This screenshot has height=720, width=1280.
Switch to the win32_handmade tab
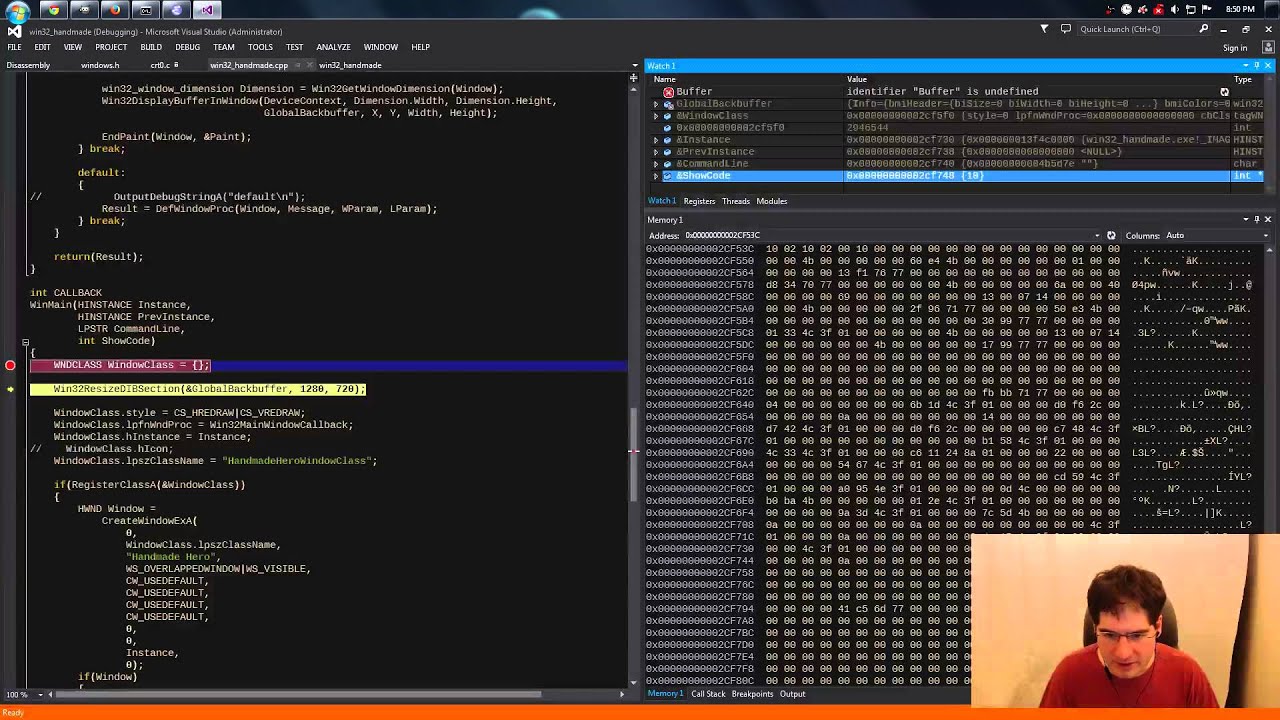point(350,66)
